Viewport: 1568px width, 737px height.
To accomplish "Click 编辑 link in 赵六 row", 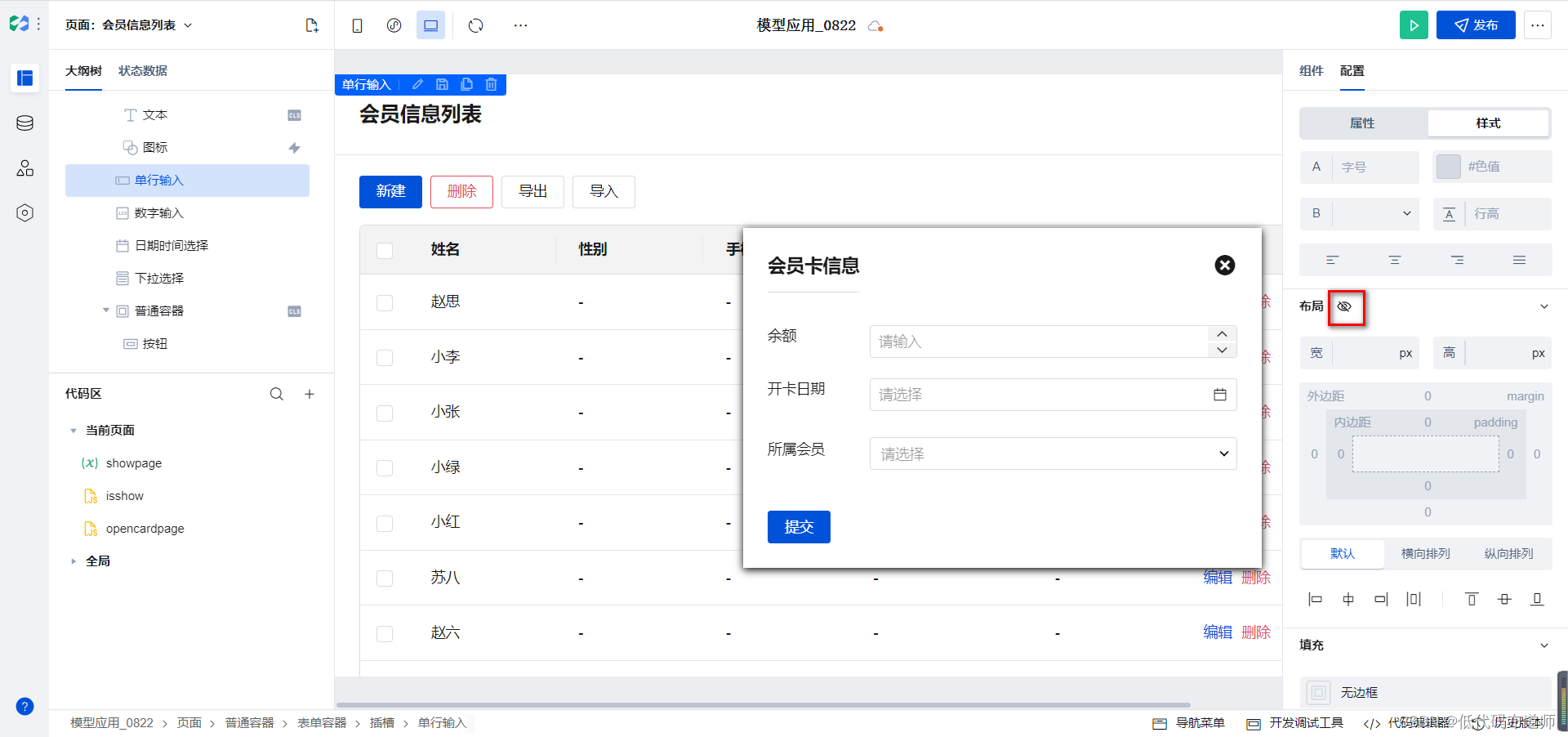I will [x=1218, y=632].
